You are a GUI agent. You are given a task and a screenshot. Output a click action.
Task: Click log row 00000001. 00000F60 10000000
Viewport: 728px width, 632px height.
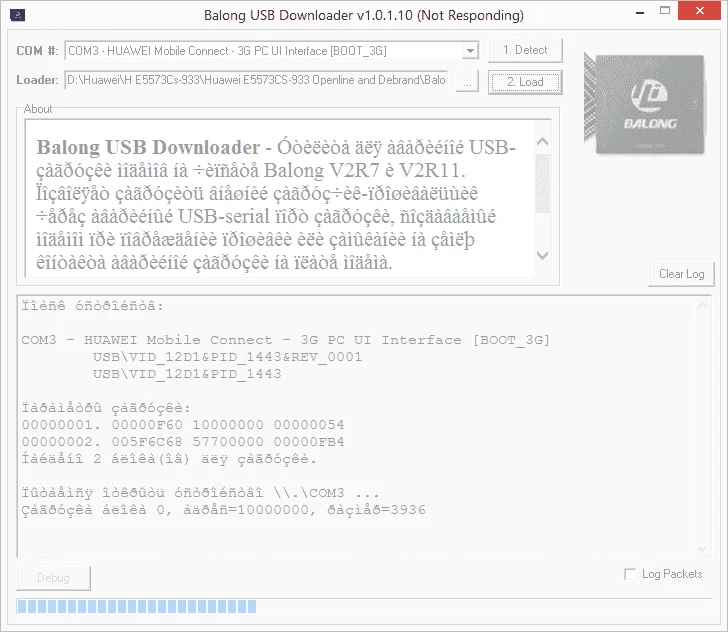(x=183, y=424)
